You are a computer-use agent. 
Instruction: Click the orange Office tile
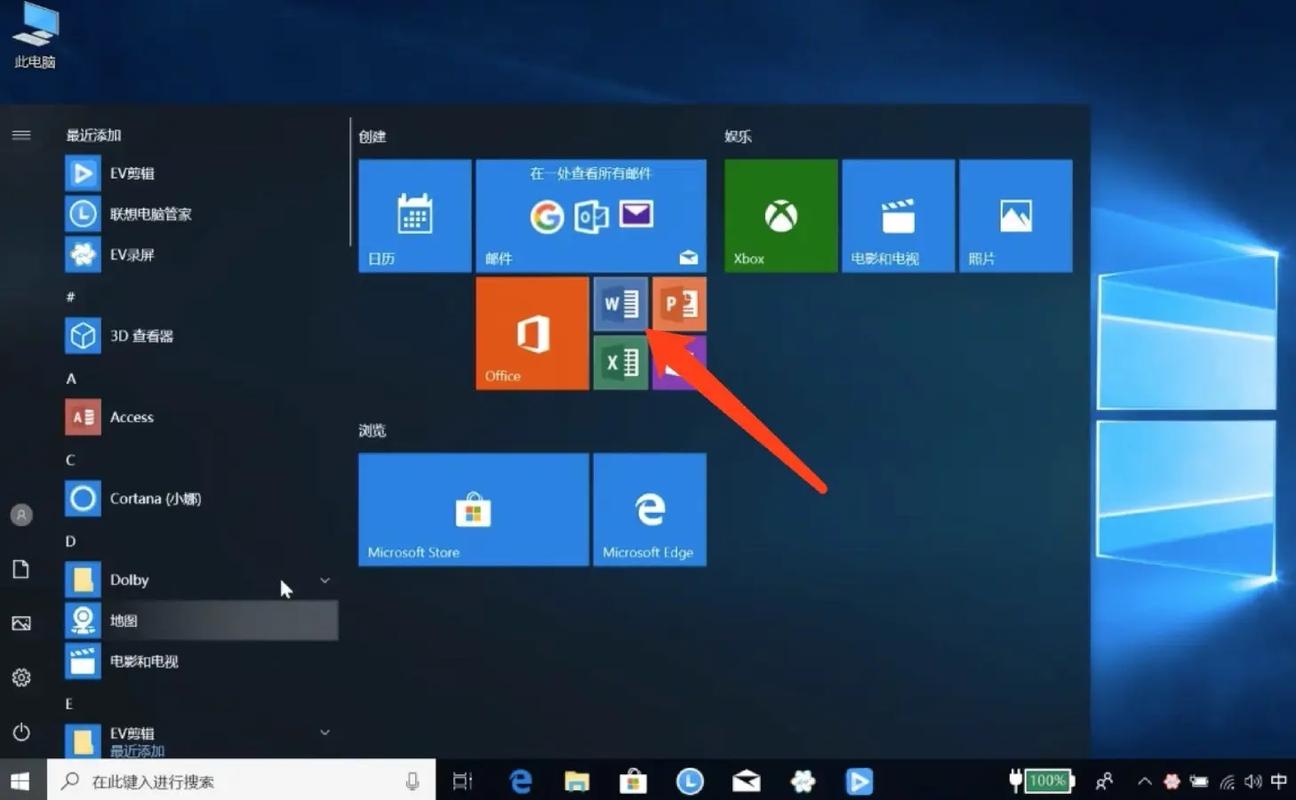(x=532, y=333)
